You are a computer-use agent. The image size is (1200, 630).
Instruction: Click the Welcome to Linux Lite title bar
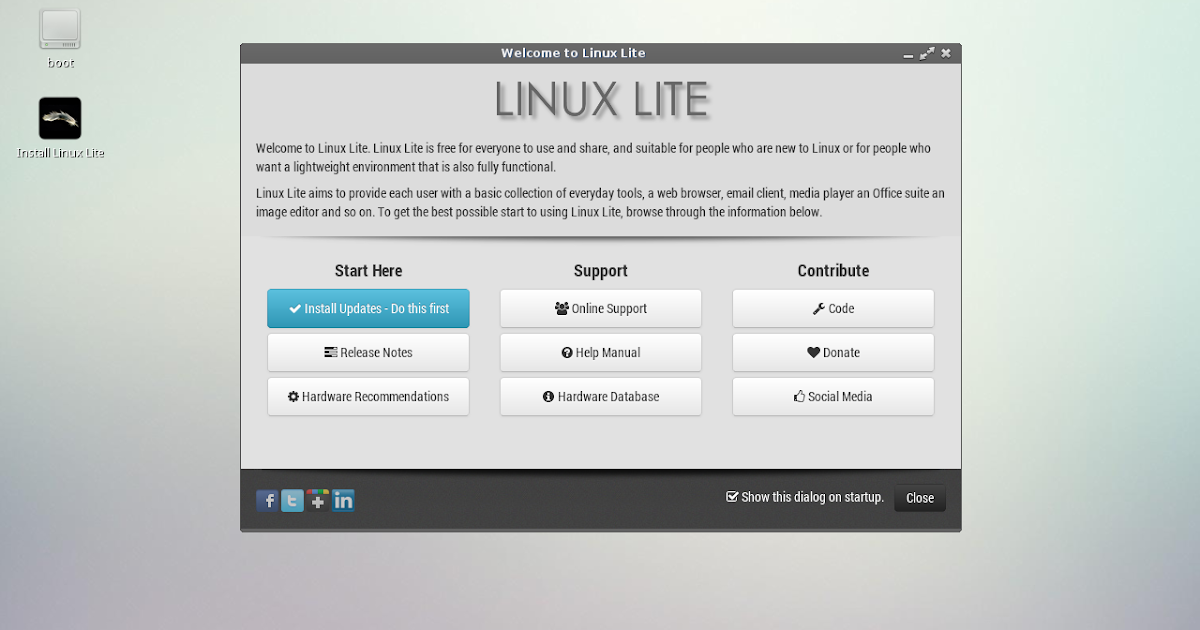coord(573,52)
